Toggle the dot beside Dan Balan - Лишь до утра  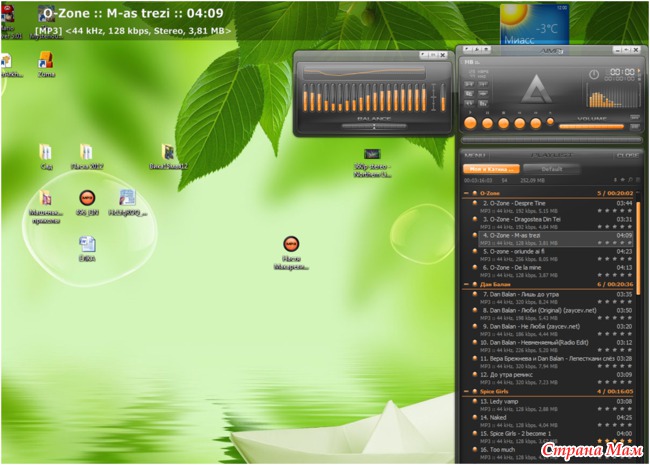click(x=475, y=294)
